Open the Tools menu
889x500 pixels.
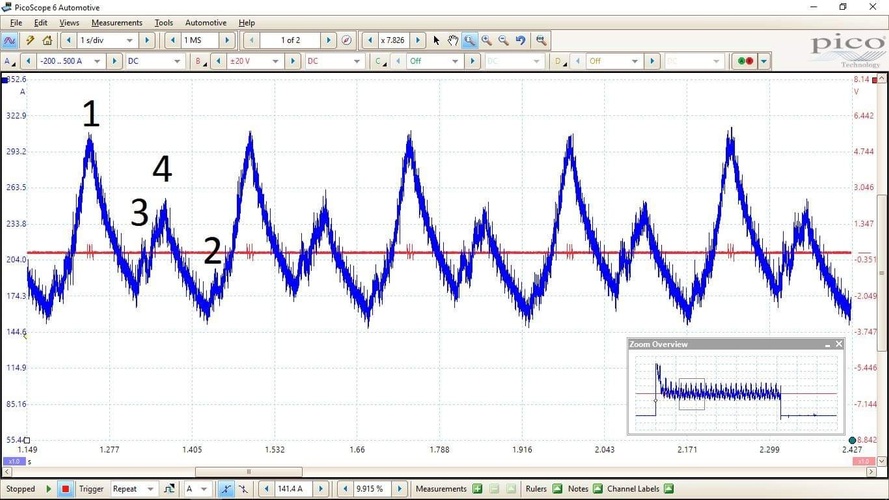(x=164, y=23)
